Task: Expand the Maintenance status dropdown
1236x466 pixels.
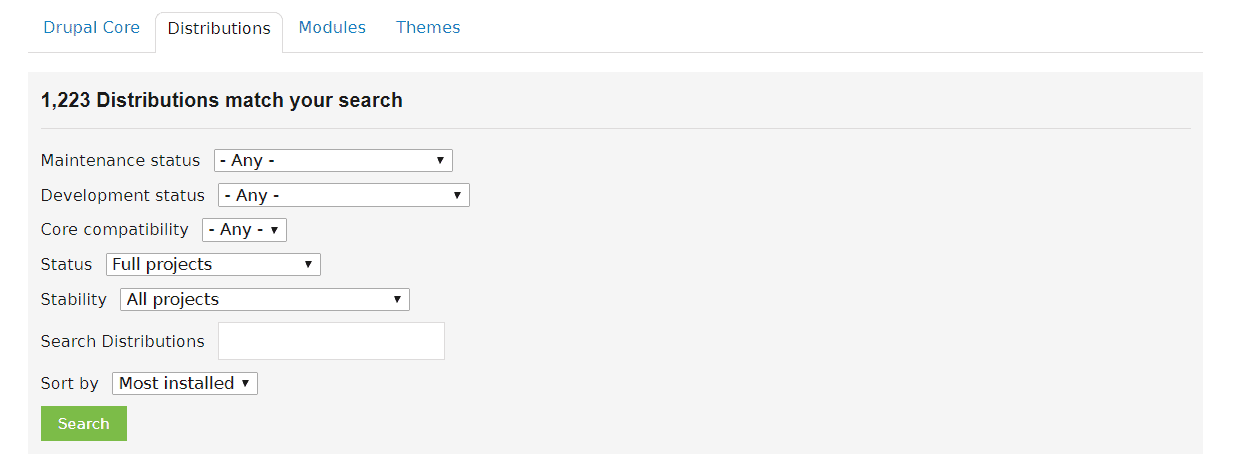Action: [x=333, y=160]
